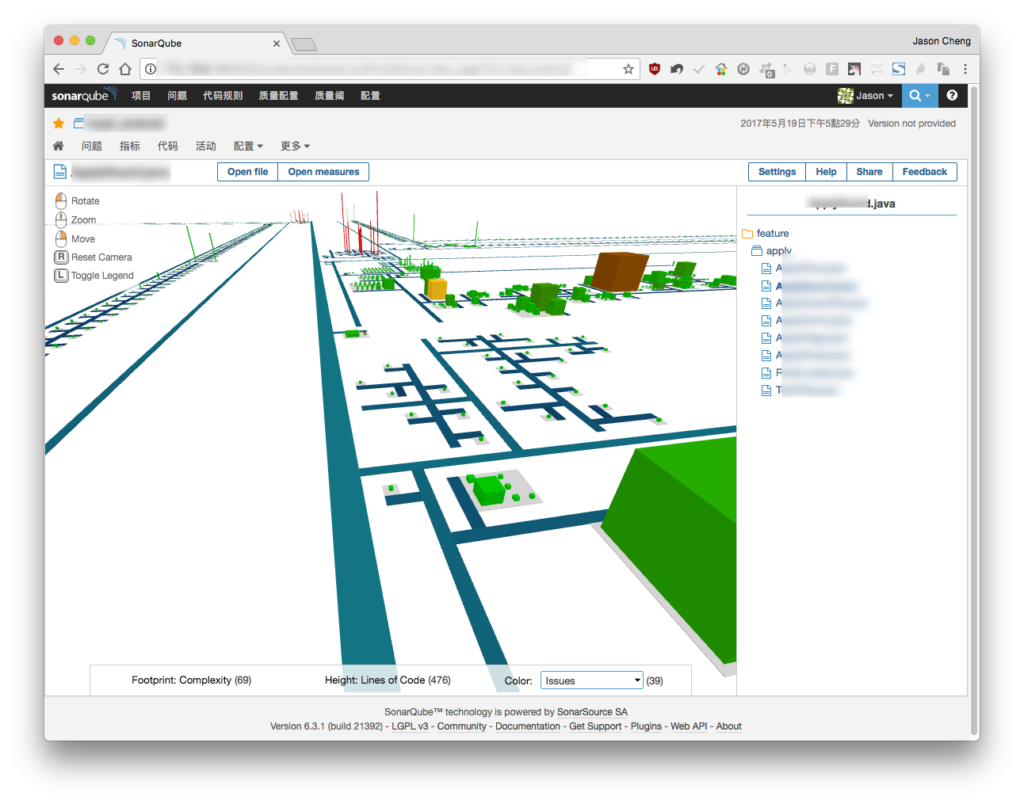Toggle the orange favorite star for the project
Screen dimensions: 1024x804
click(59, 123)
